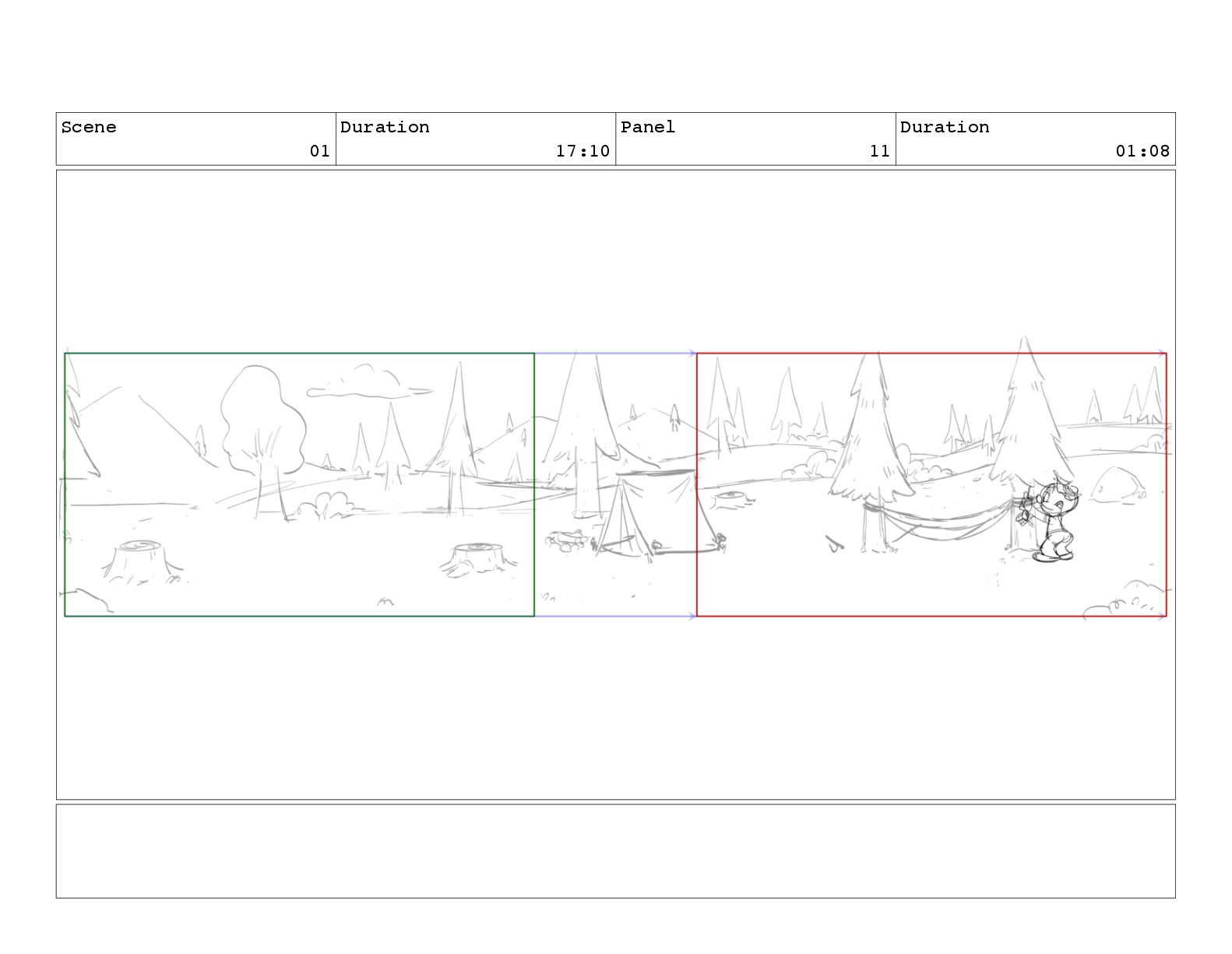Click the top camera move arrow

point(615,354)
